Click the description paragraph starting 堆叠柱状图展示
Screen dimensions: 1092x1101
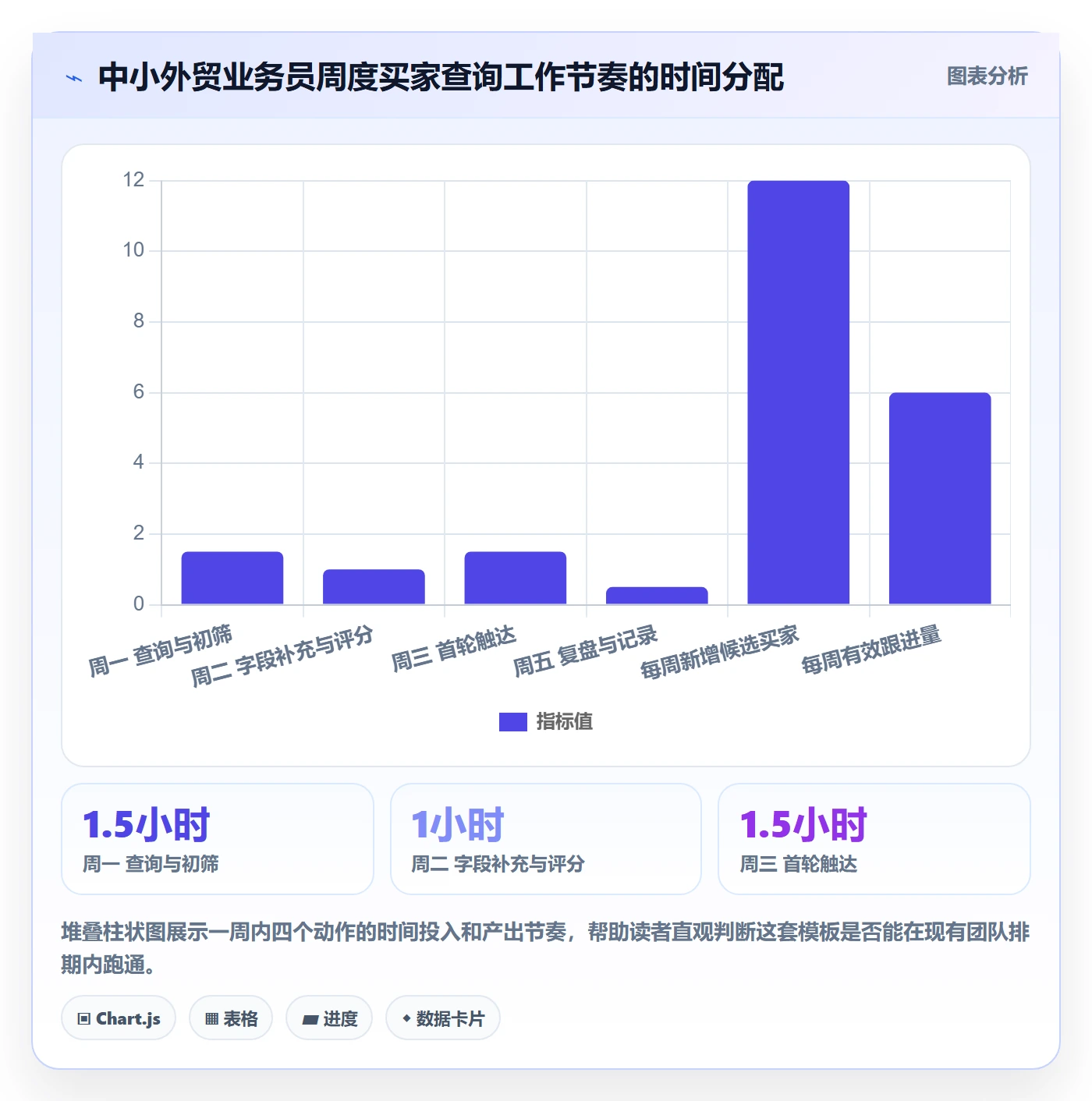[x=546, y=948]
